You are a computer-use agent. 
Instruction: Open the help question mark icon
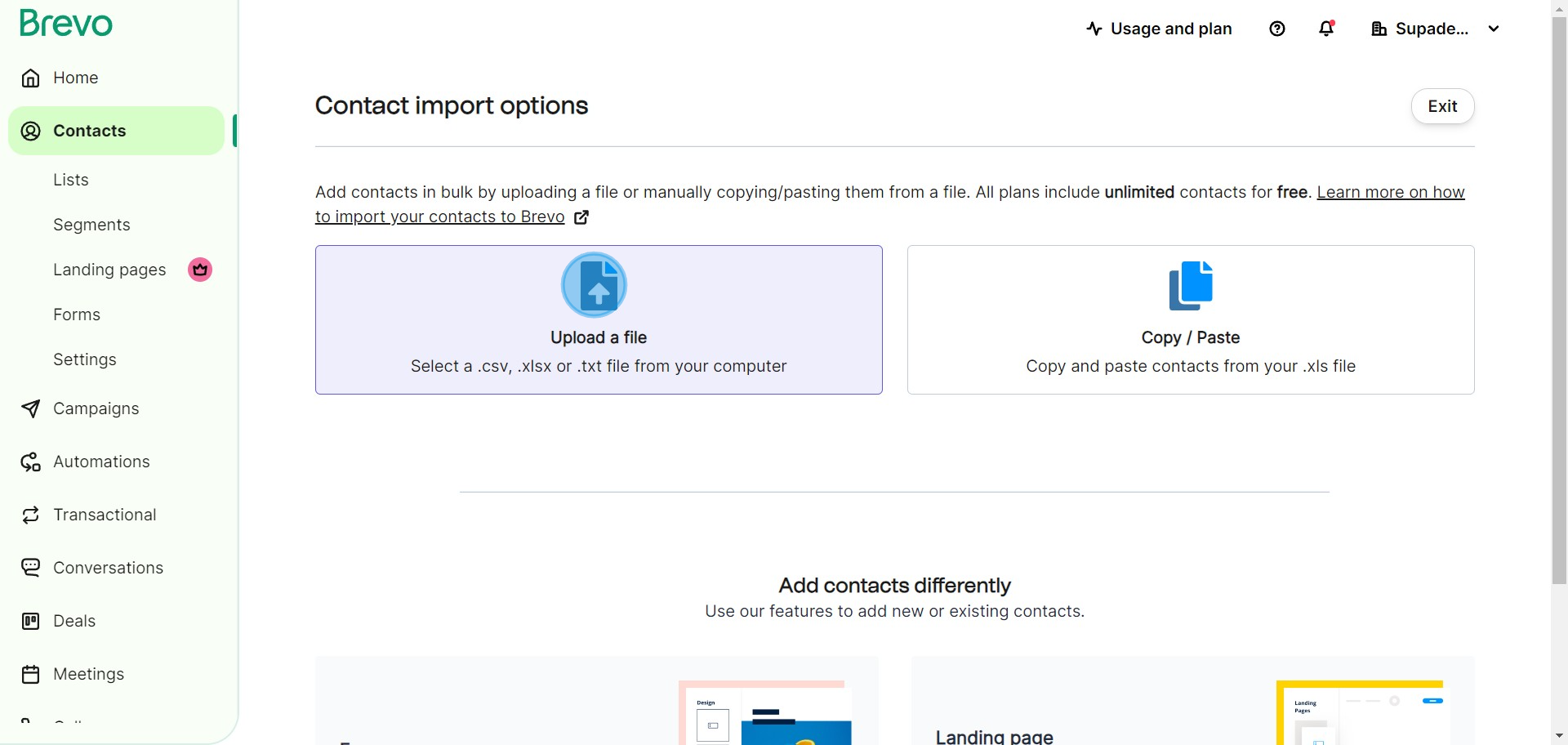click(1277, 29)
